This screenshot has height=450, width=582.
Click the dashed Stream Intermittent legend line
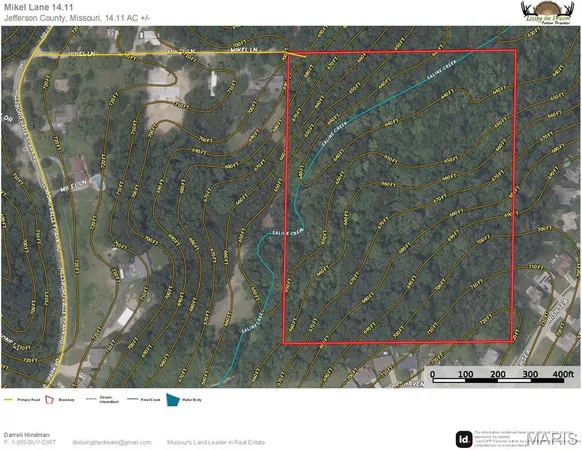[91, 400]
